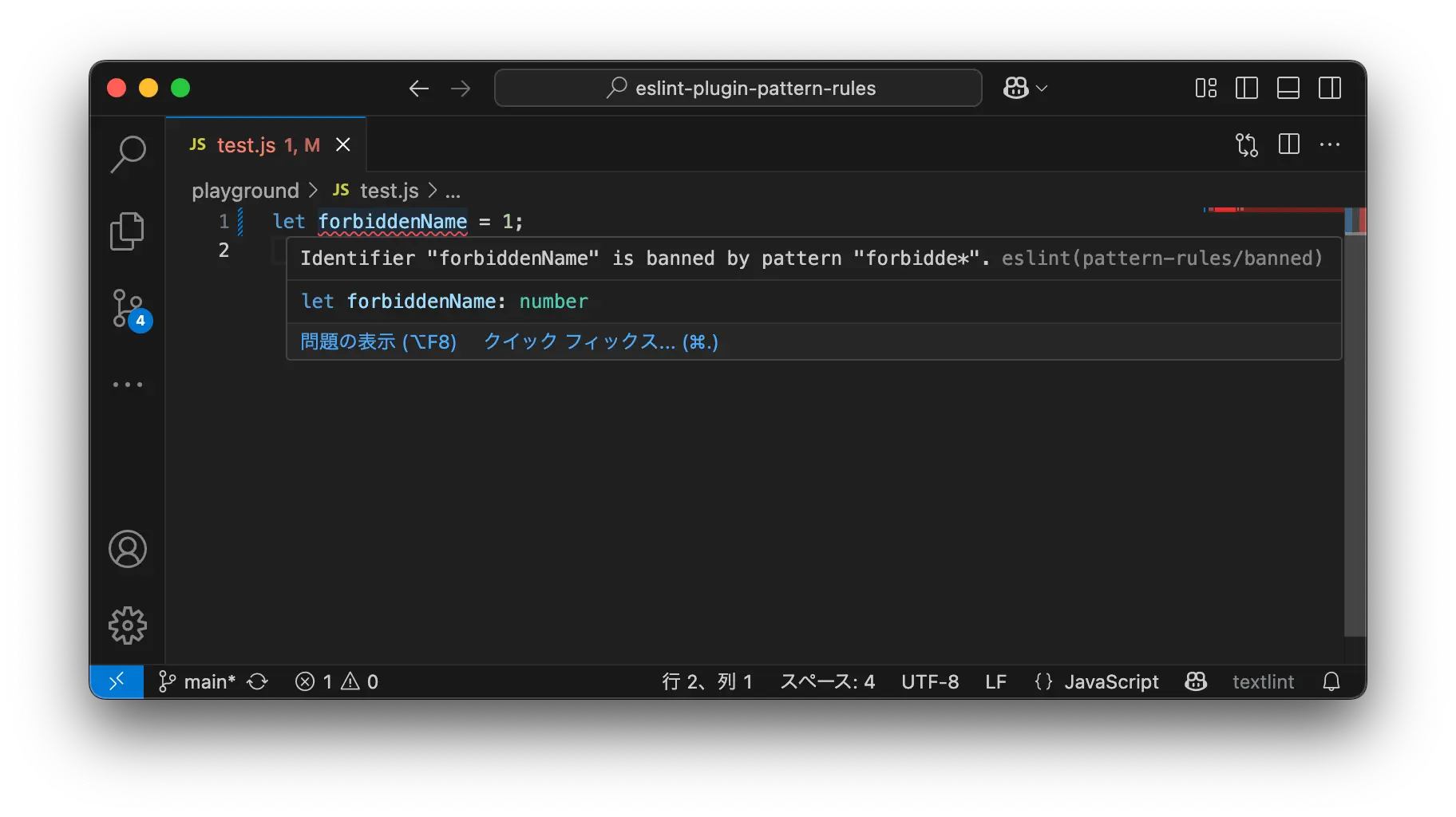This screenshot has height=817, width=1456.
Task: Click the yellow minimize window button
Action: tap(148, 88)
